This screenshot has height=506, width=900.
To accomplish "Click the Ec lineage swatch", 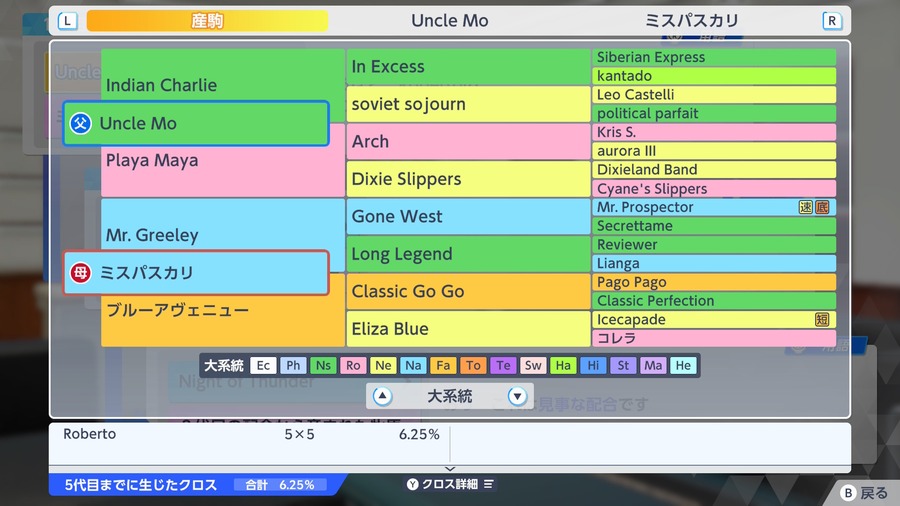I will [263, 365].
